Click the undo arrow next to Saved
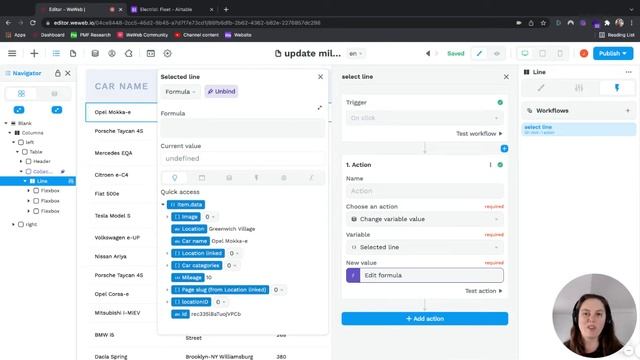This screenshot has width=640, height=360. 428,53
